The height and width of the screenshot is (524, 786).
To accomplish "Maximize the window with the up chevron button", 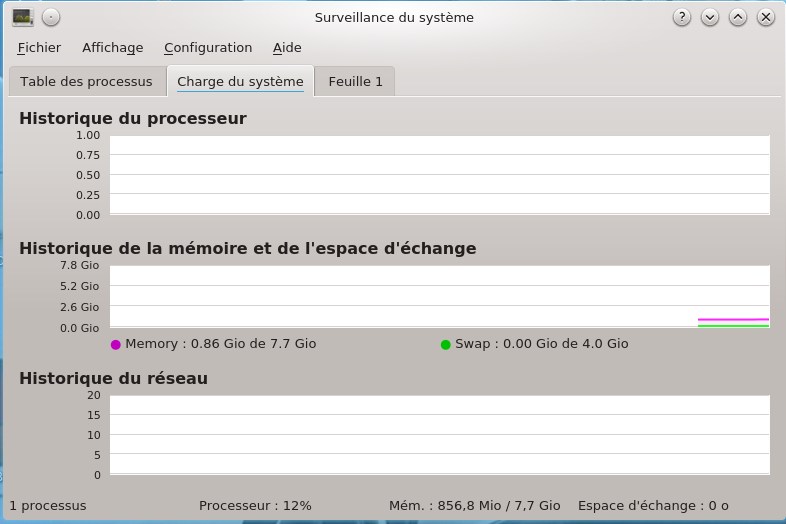I will (x=738, y=17).
